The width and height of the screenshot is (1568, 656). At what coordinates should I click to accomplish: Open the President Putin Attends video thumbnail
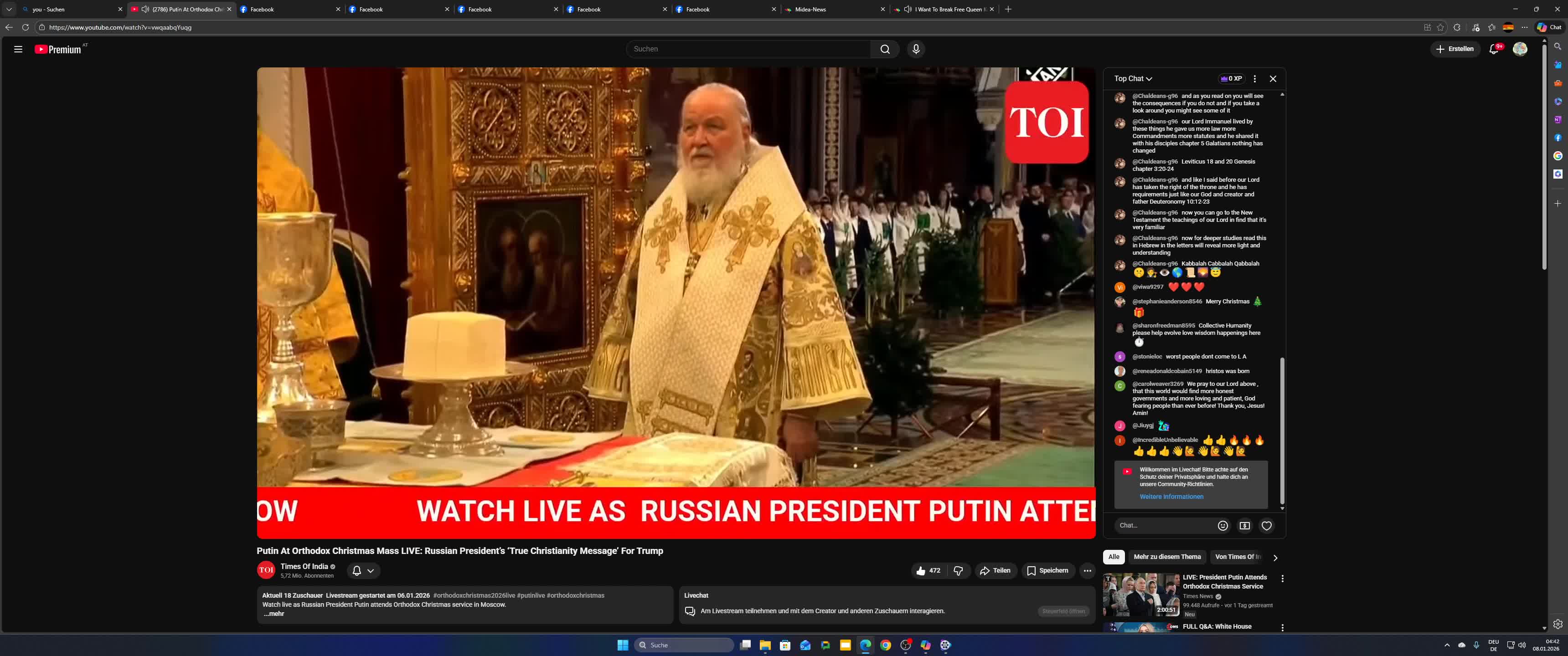tap(1140, 594)
